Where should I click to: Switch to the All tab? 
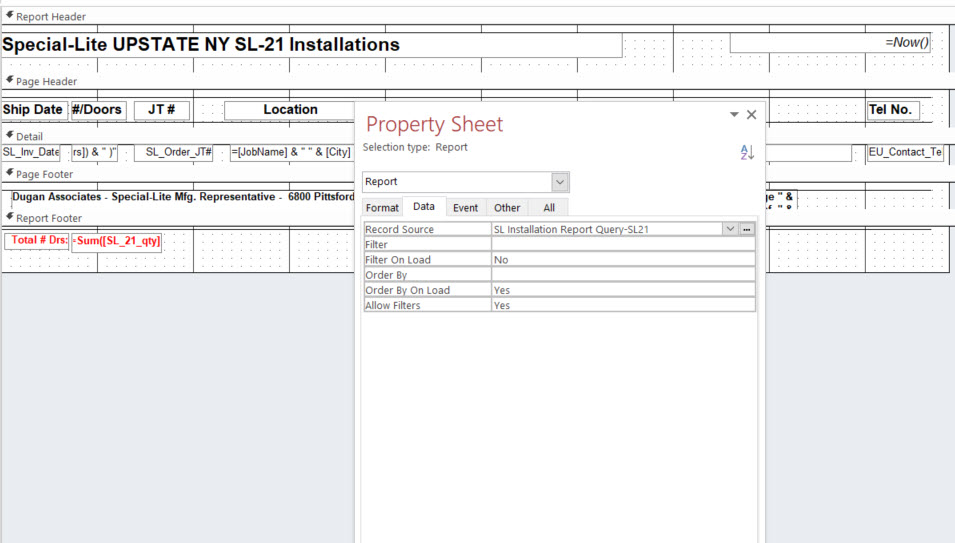pos(549,208)
